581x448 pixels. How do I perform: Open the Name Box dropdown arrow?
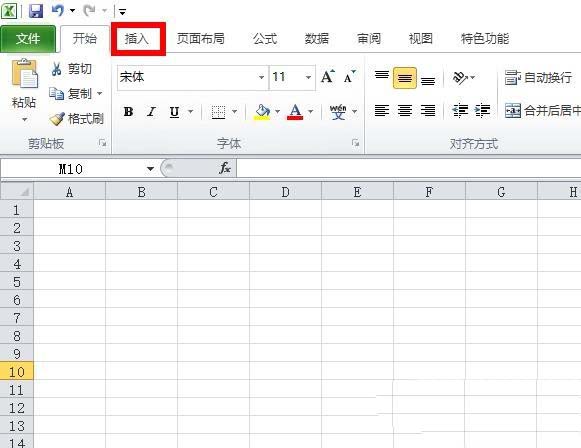(150, 169)
